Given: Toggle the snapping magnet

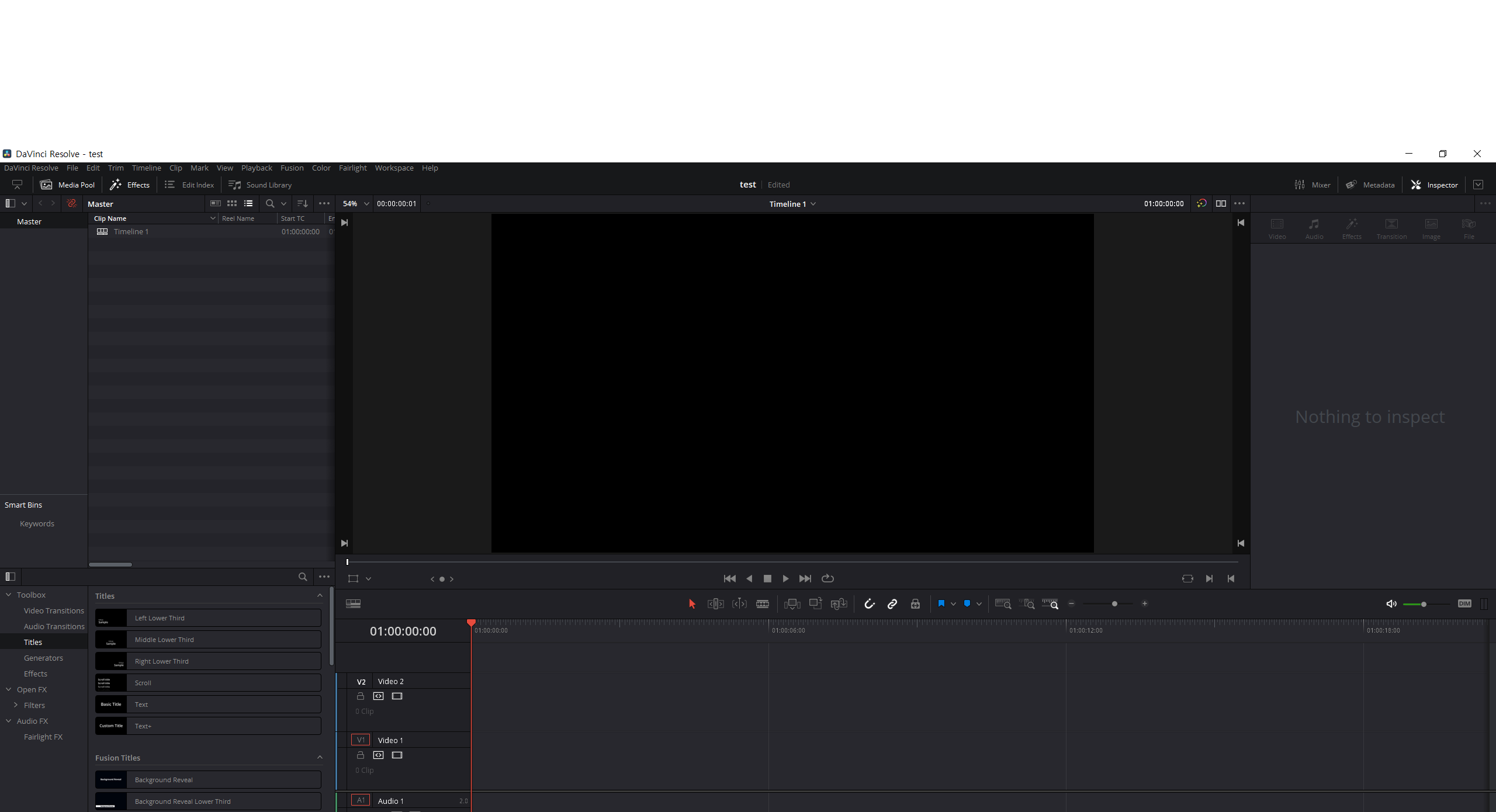Looking at the screenshot, I should (x=870, y=603).
